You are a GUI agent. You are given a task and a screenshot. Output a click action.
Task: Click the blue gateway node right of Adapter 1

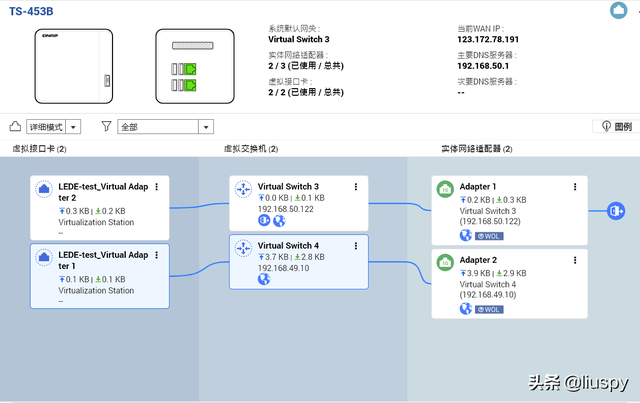(616, 211)
